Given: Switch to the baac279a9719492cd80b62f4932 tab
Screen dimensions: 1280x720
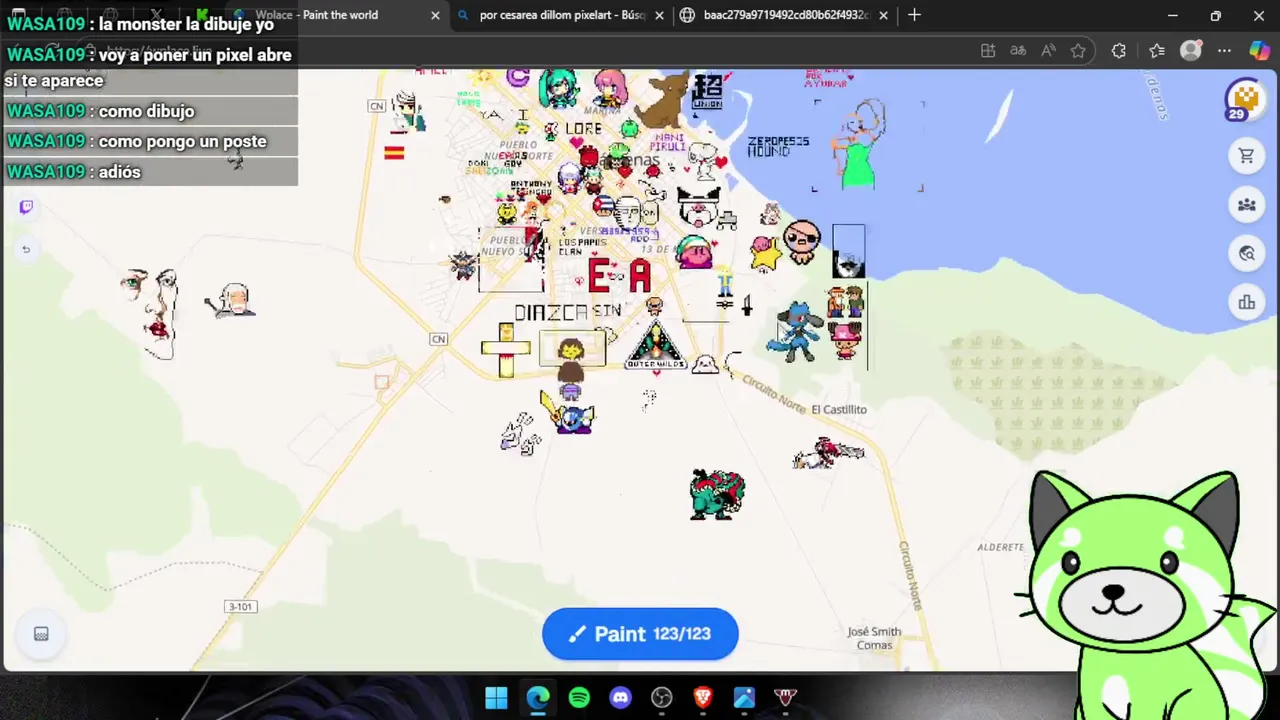Looking at the screenshot, I should (785, 15).
